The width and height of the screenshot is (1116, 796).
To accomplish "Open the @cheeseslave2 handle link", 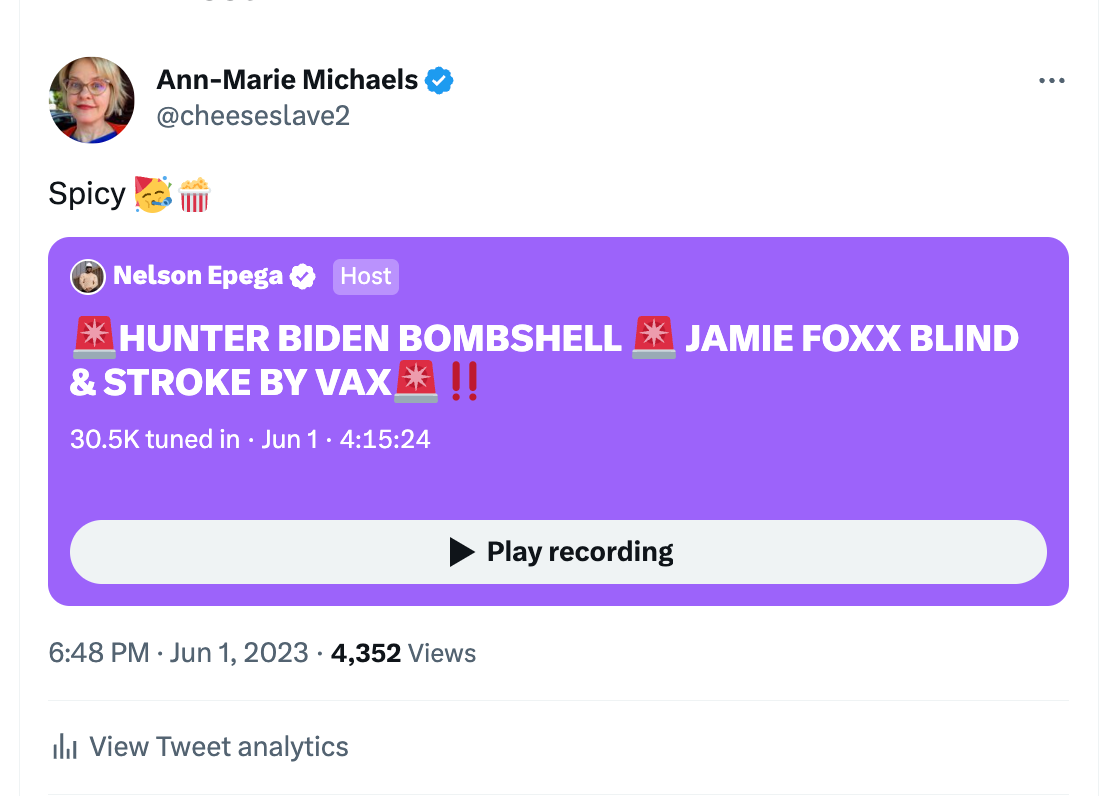I will (253, 116).
